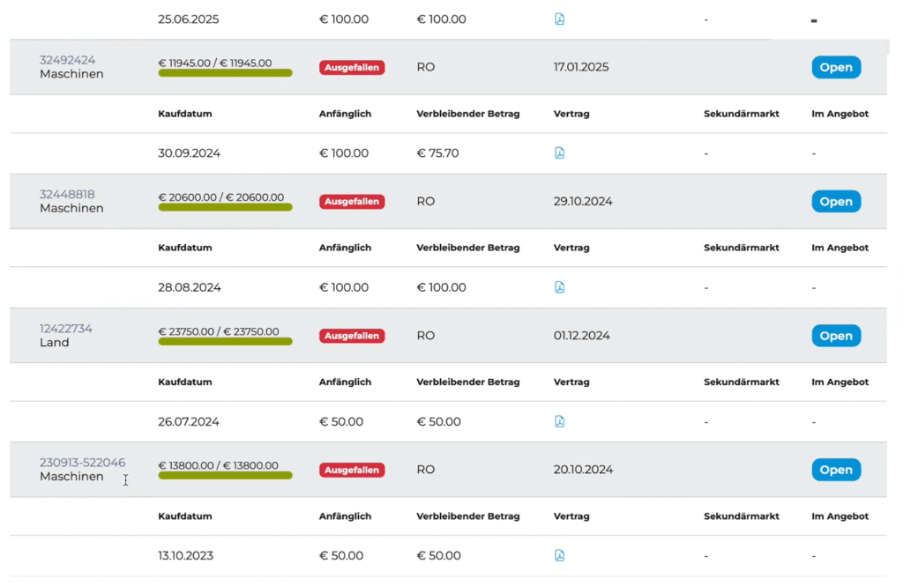Screen dimensions: 904x586
Task: Click funding progress bar for € 20600.00 loan
Action: (225, 207)
